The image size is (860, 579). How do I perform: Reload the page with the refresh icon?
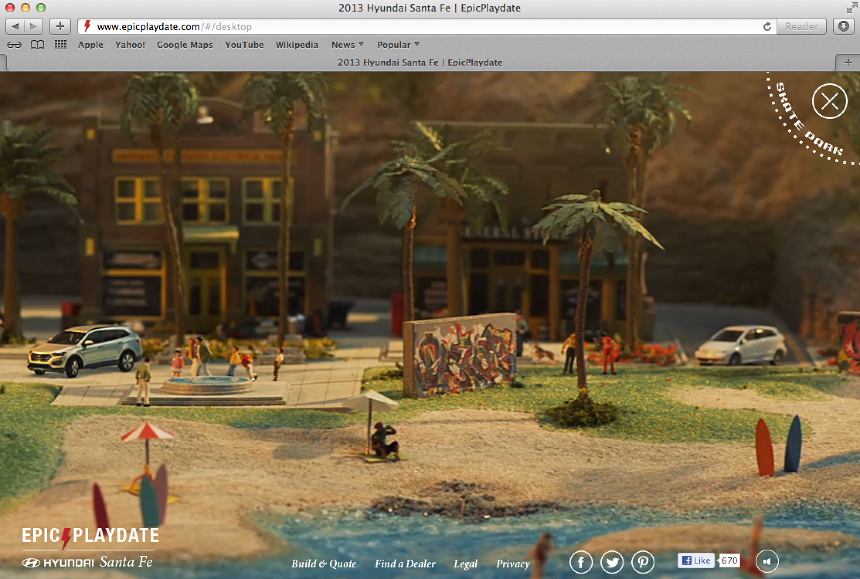(x=767, y=26)
